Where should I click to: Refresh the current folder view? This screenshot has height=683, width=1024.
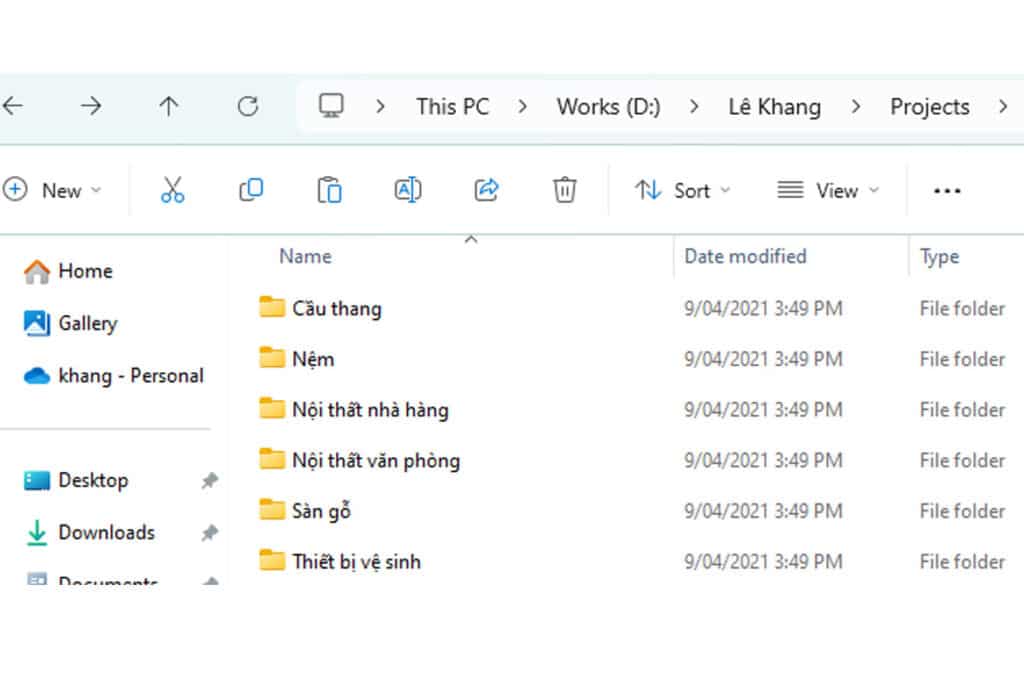[x=248, y=106]
